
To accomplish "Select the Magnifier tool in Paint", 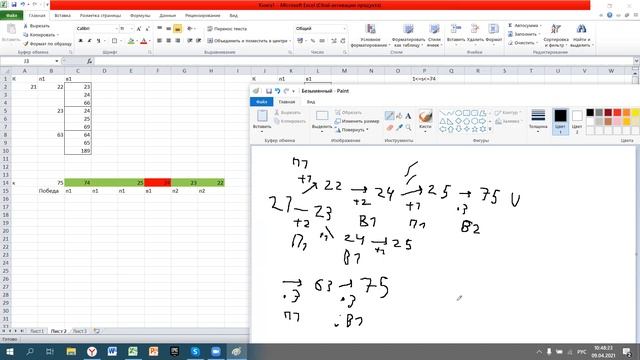I will 408,127.
